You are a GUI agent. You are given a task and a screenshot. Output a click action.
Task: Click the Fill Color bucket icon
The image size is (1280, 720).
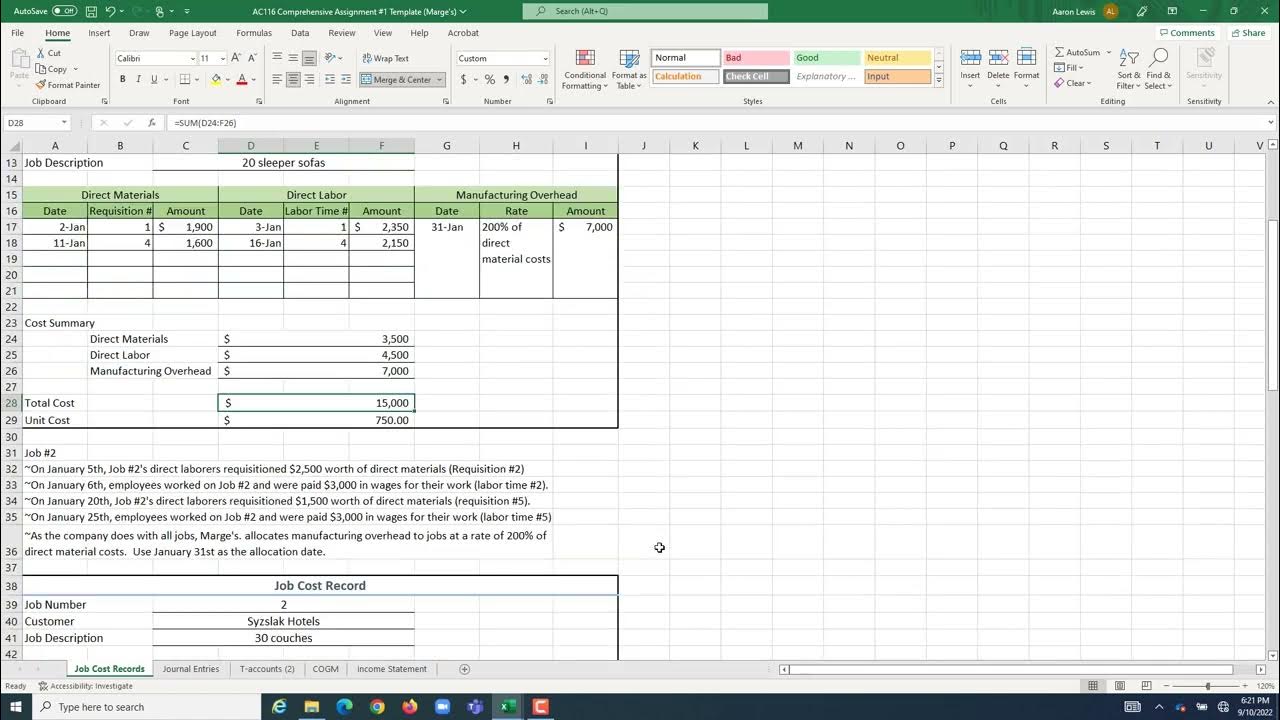[x=216, y=79]
